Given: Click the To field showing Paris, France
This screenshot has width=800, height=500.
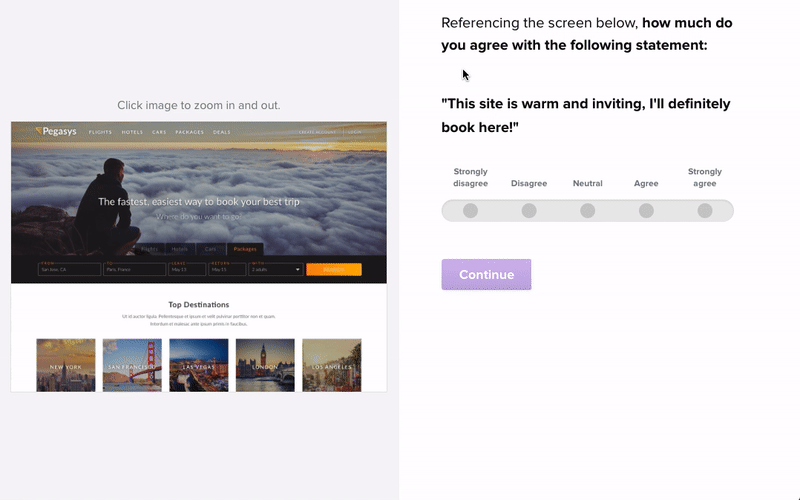Looking at the screenshot, I should click(134, 269).
